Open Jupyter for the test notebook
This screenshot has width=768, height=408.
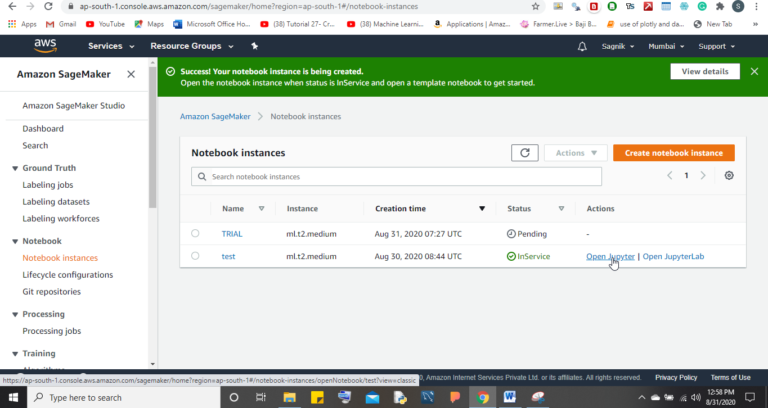pyautogui.click(x=610, y=256)
